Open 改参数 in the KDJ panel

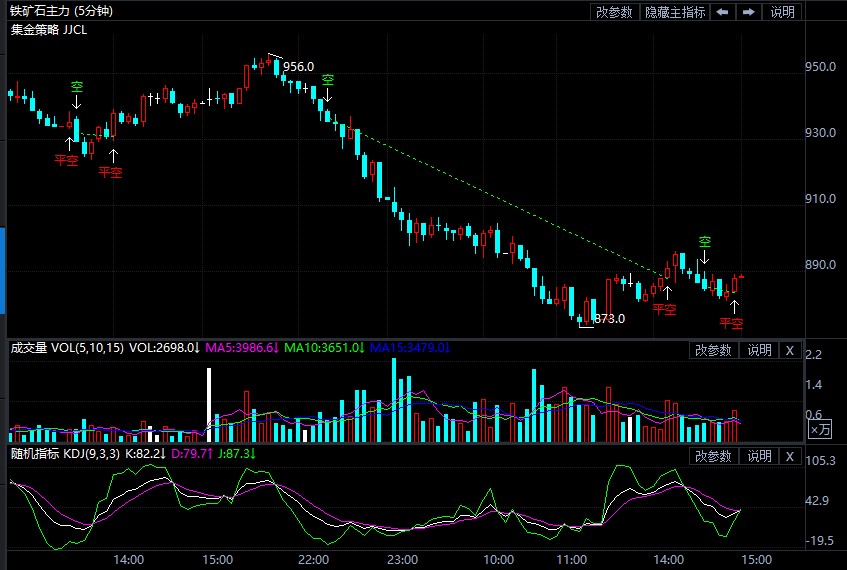pos(714,456)
